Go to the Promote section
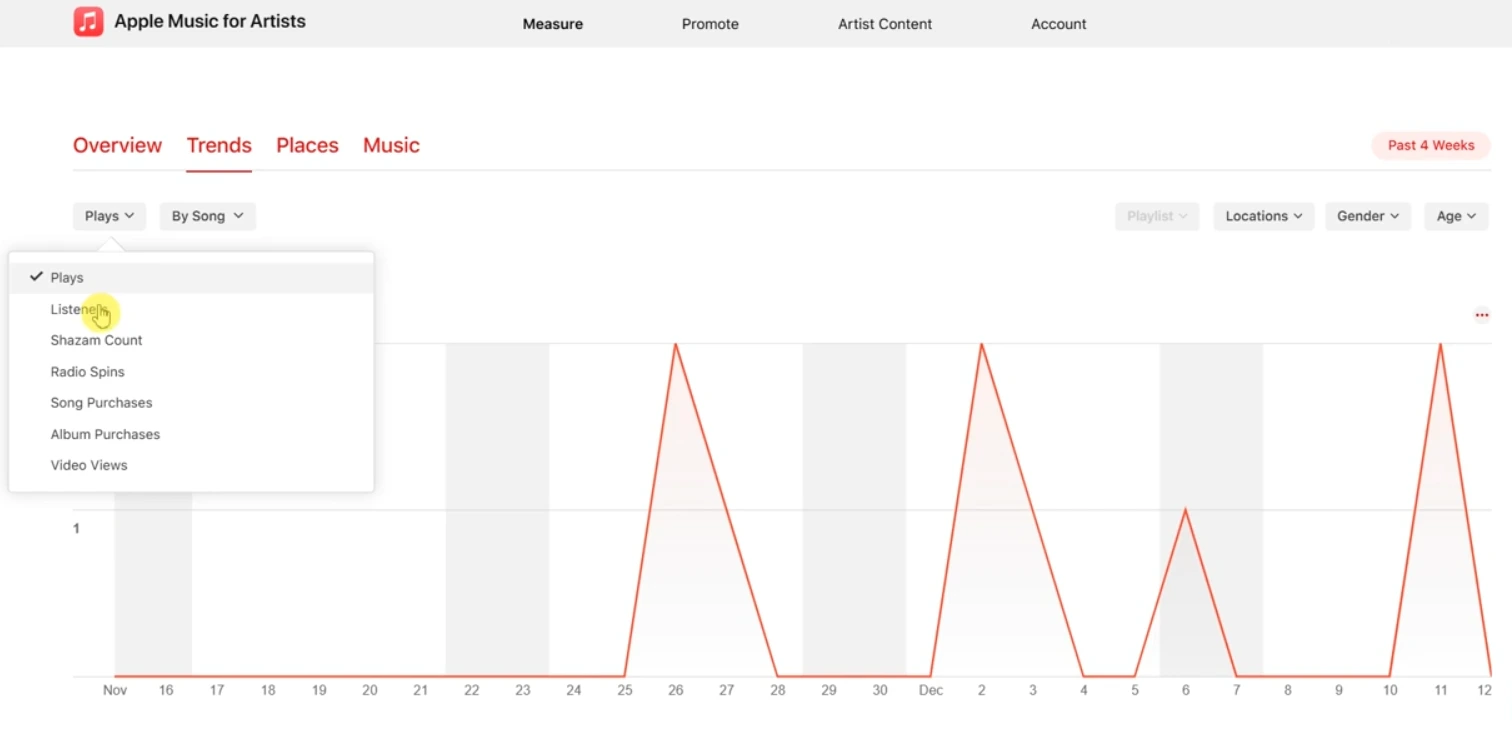 click(710, 24)
